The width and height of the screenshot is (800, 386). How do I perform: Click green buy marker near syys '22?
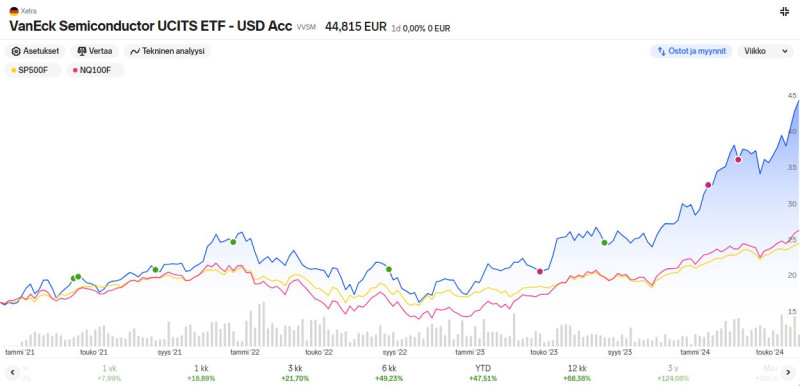point(389,269)
